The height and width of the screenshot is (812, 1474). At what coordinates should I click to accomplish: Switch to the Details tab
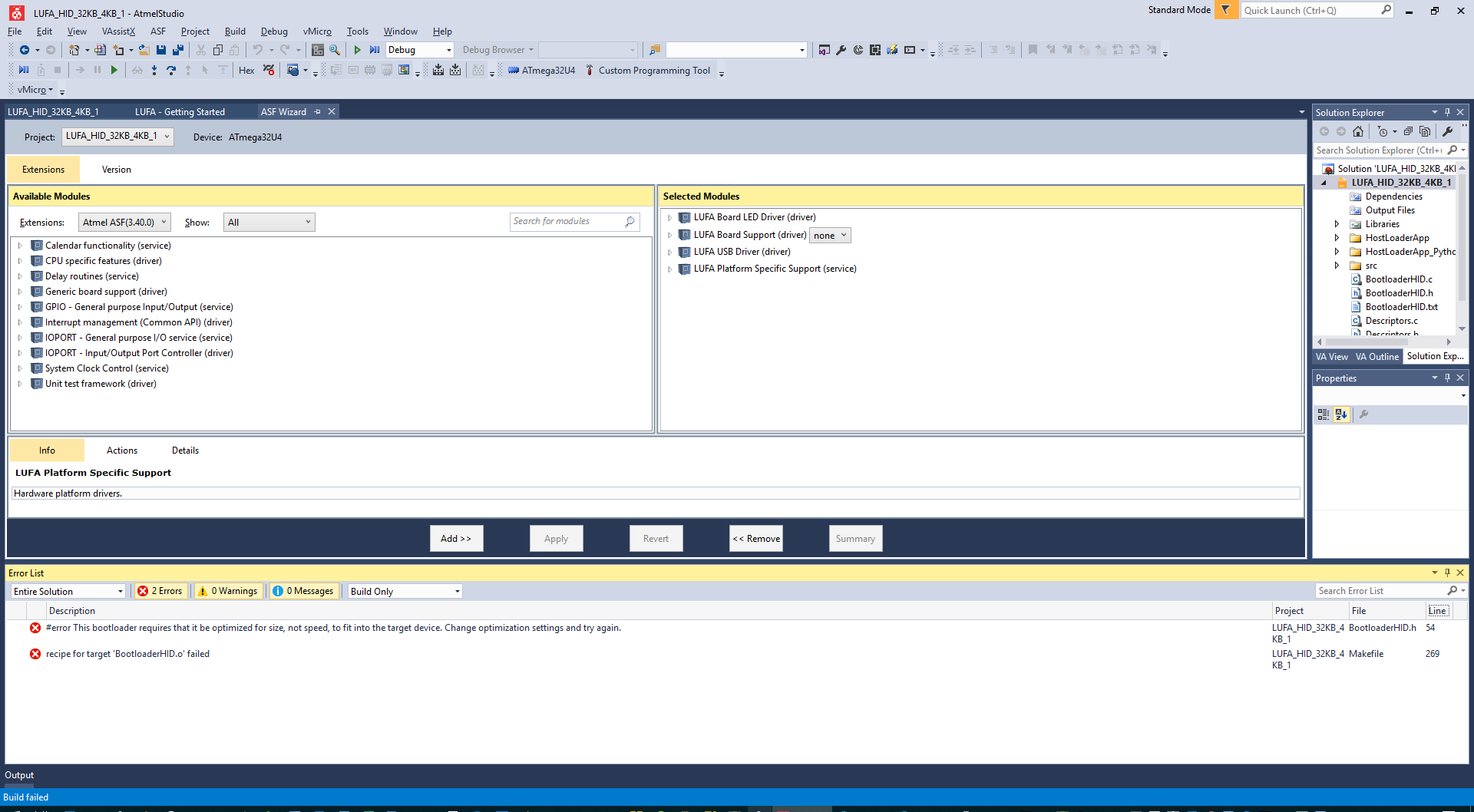(185, 451)
